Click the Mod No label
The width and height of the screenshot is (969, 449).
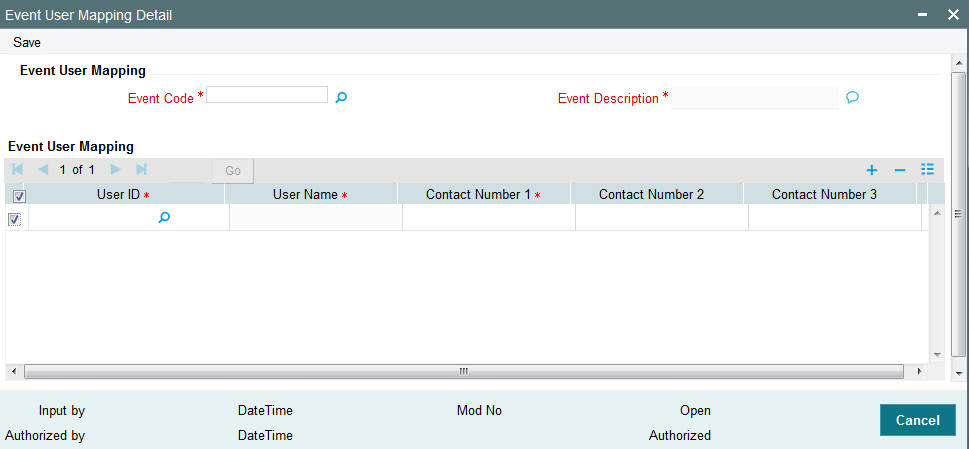(x=480, y=411)
